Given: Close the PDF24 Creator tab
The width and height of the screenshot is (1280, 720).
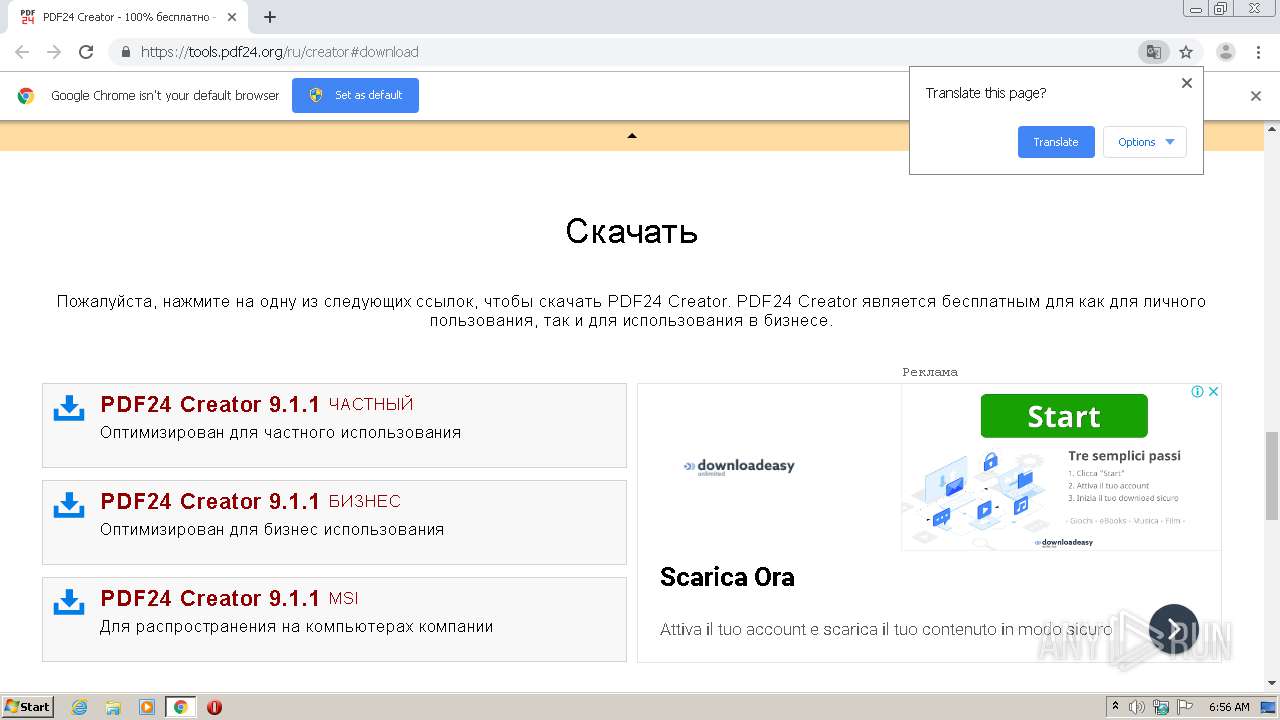Looking at the screenshot, I should (x=232, y=17).
